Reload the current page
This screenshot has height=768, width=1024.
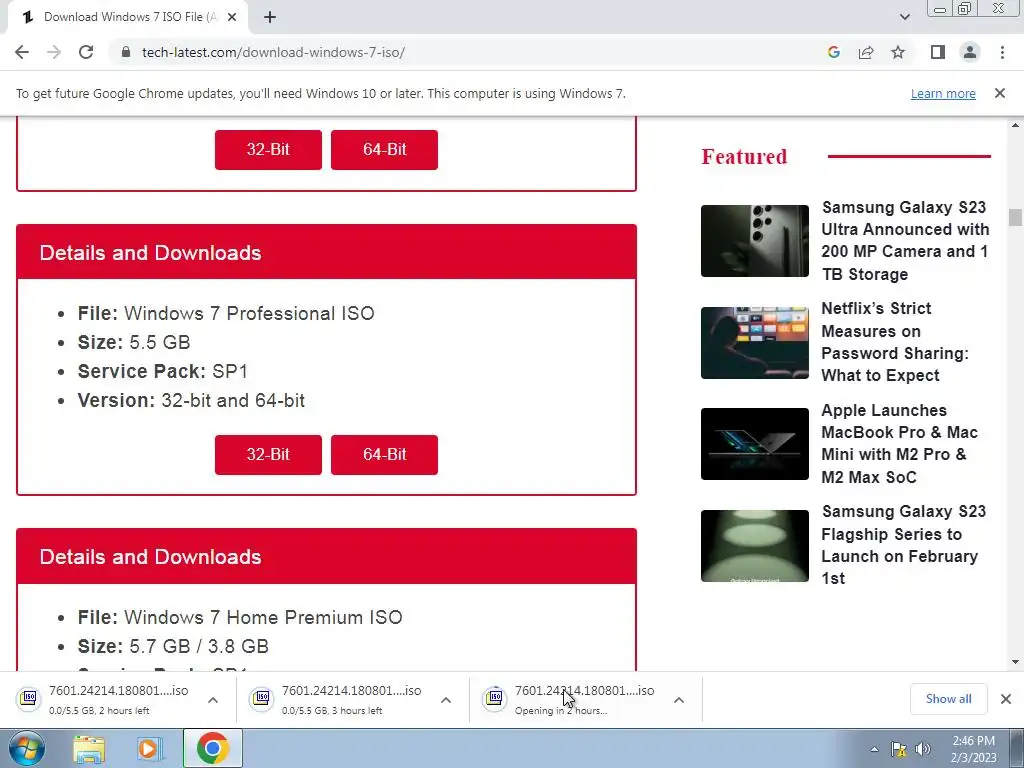86,52
